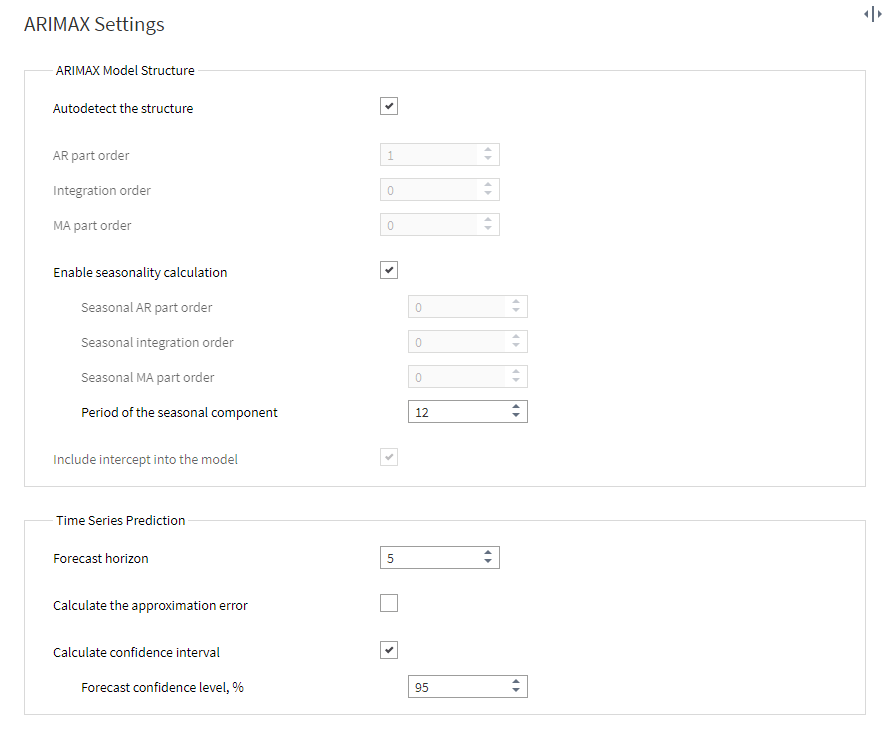Toggle Include intercept into the model checkbox
The width and height of the screenshot is (888, 735).
pyautogui.click(x=388, y=457)
